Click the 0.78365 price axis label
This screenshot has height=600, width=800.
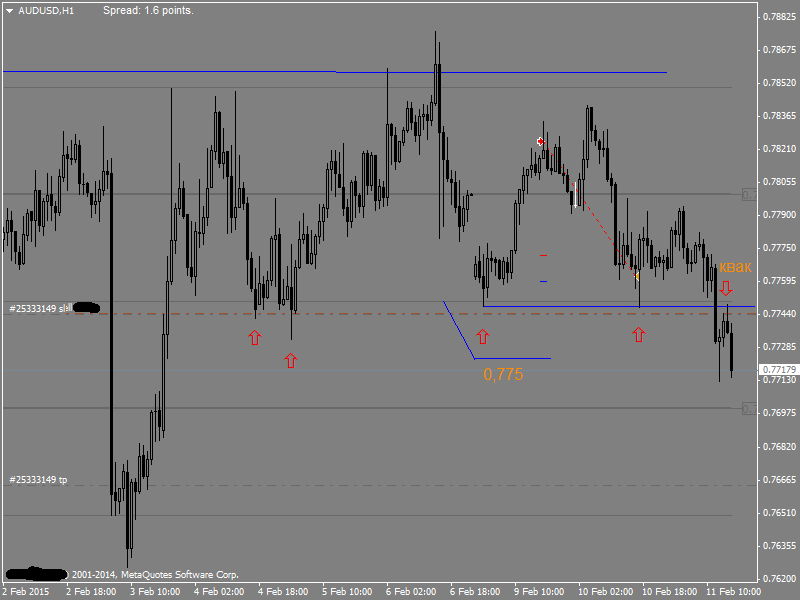[779, 116]
